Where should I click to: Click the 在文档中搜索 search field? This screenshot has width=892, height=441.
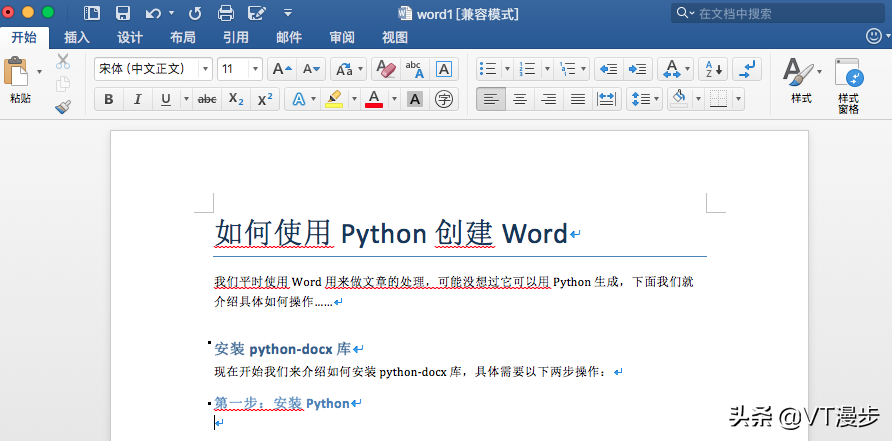[x=778, y=14]
